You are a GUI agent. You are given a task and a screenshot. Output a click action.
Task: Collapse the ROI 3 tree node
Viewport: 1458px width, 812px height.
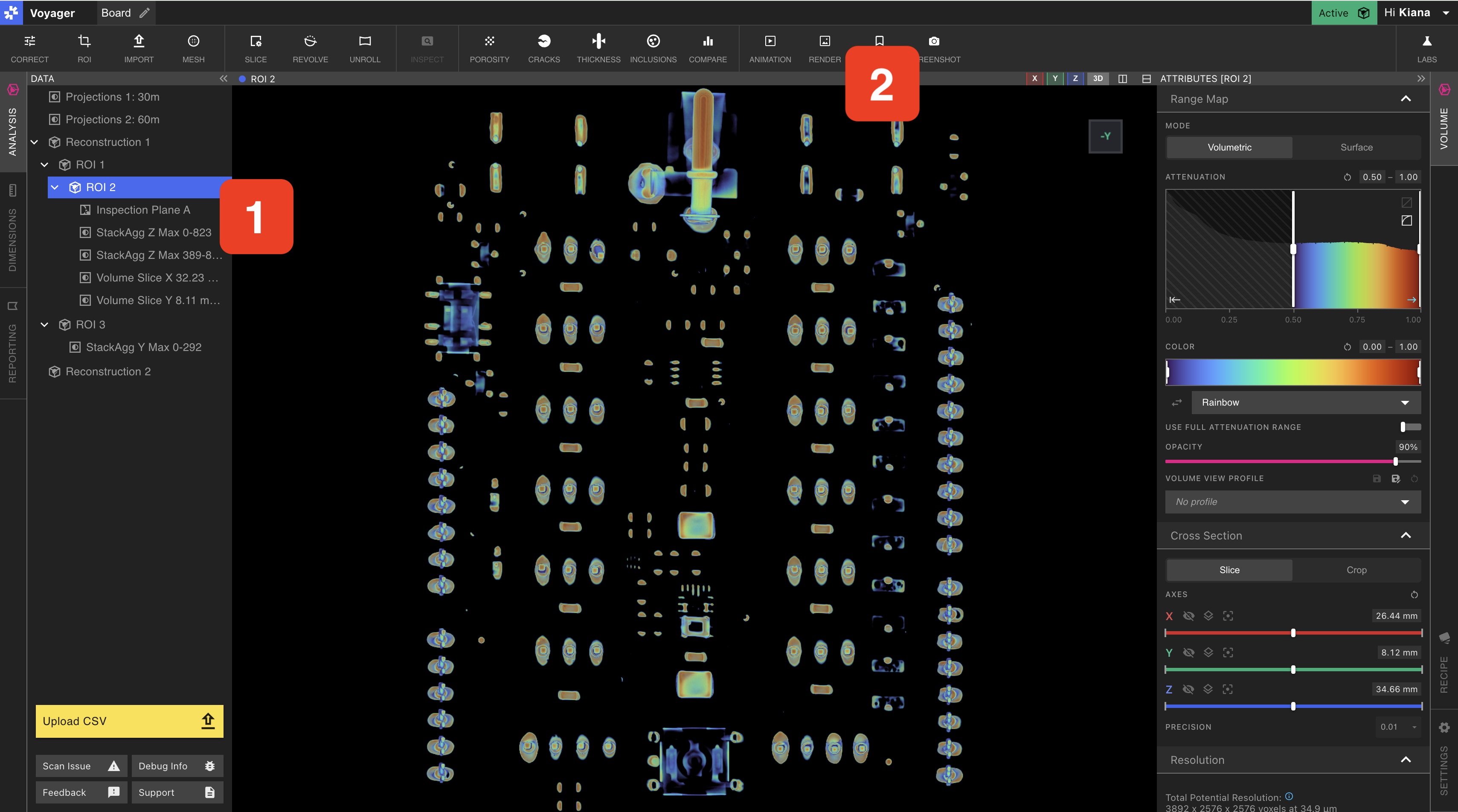coord(45,324)
